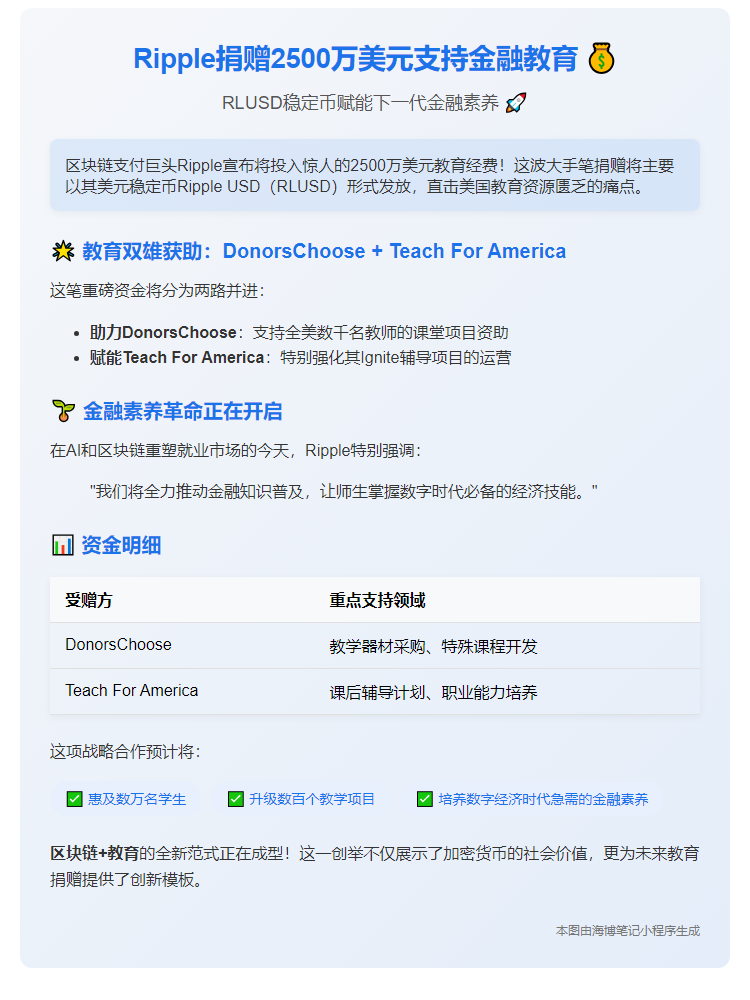Click the money bag emoji in title
This screenshot has height=1000, width=750.
(x=602, y=59)
